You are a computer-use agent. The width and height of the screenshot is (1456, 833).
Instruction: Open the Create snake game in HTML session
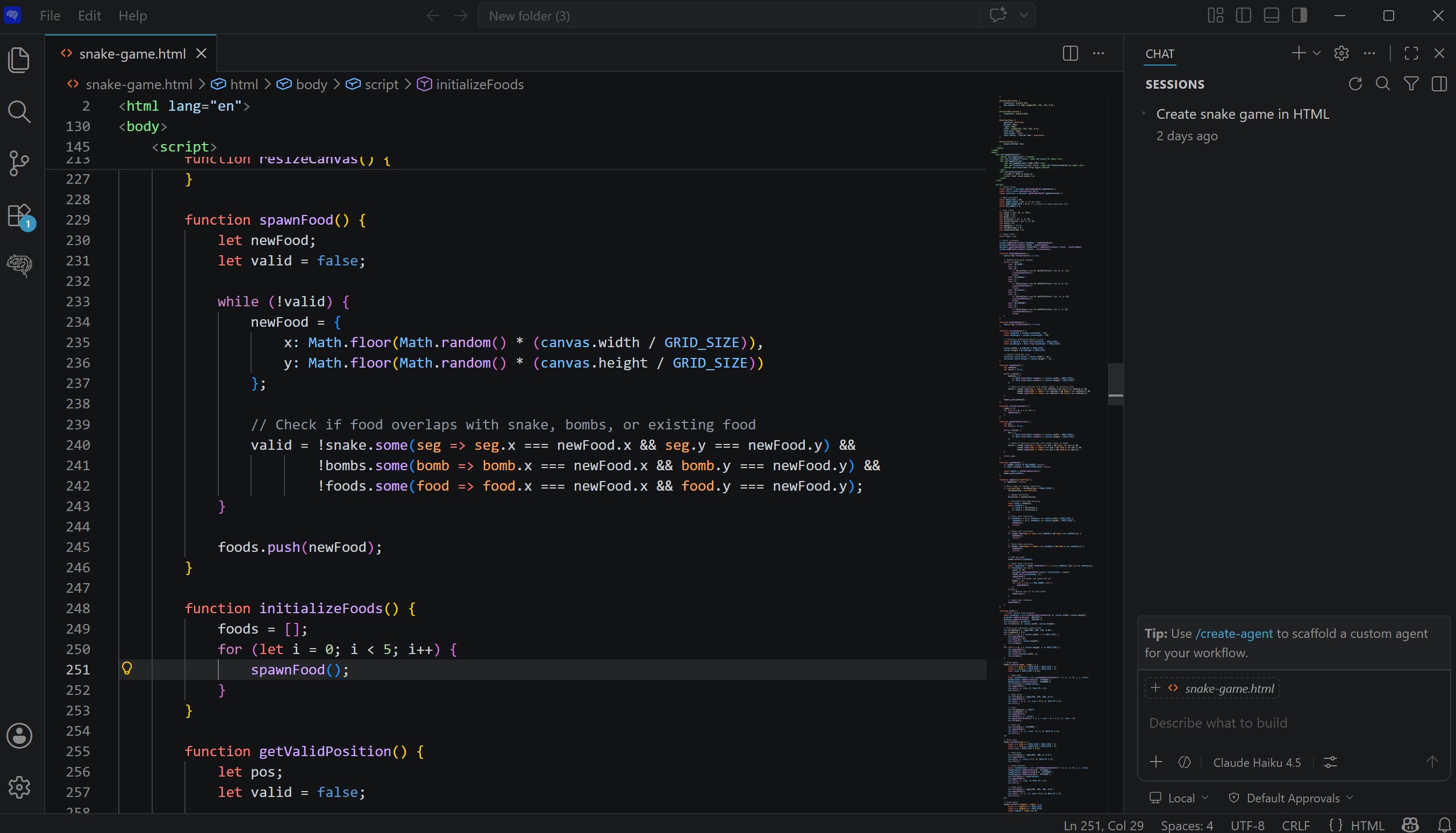[x=1295, y=124]
